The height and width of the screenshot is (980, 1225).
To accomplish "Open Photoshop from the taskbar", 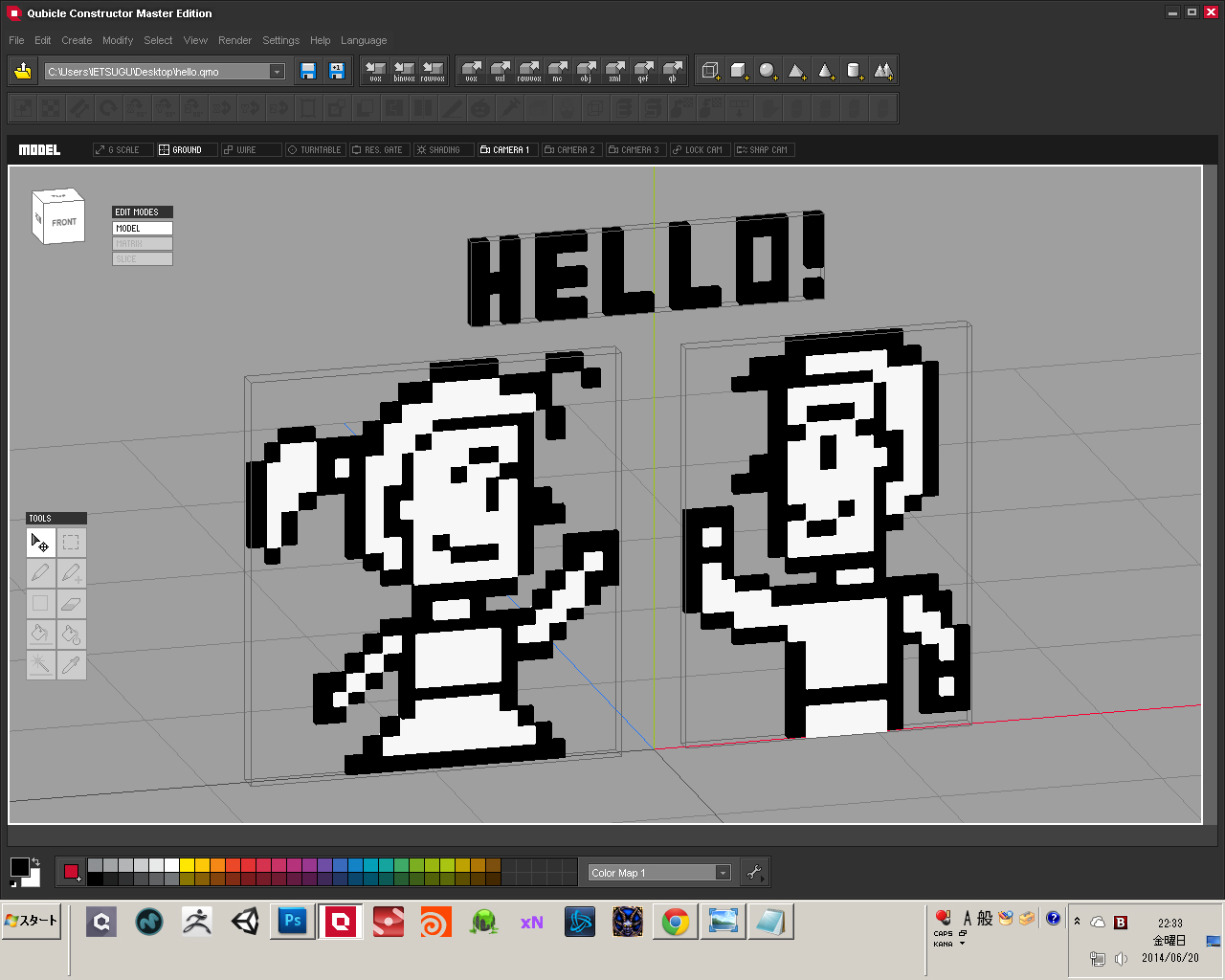I will coord(293,922).
